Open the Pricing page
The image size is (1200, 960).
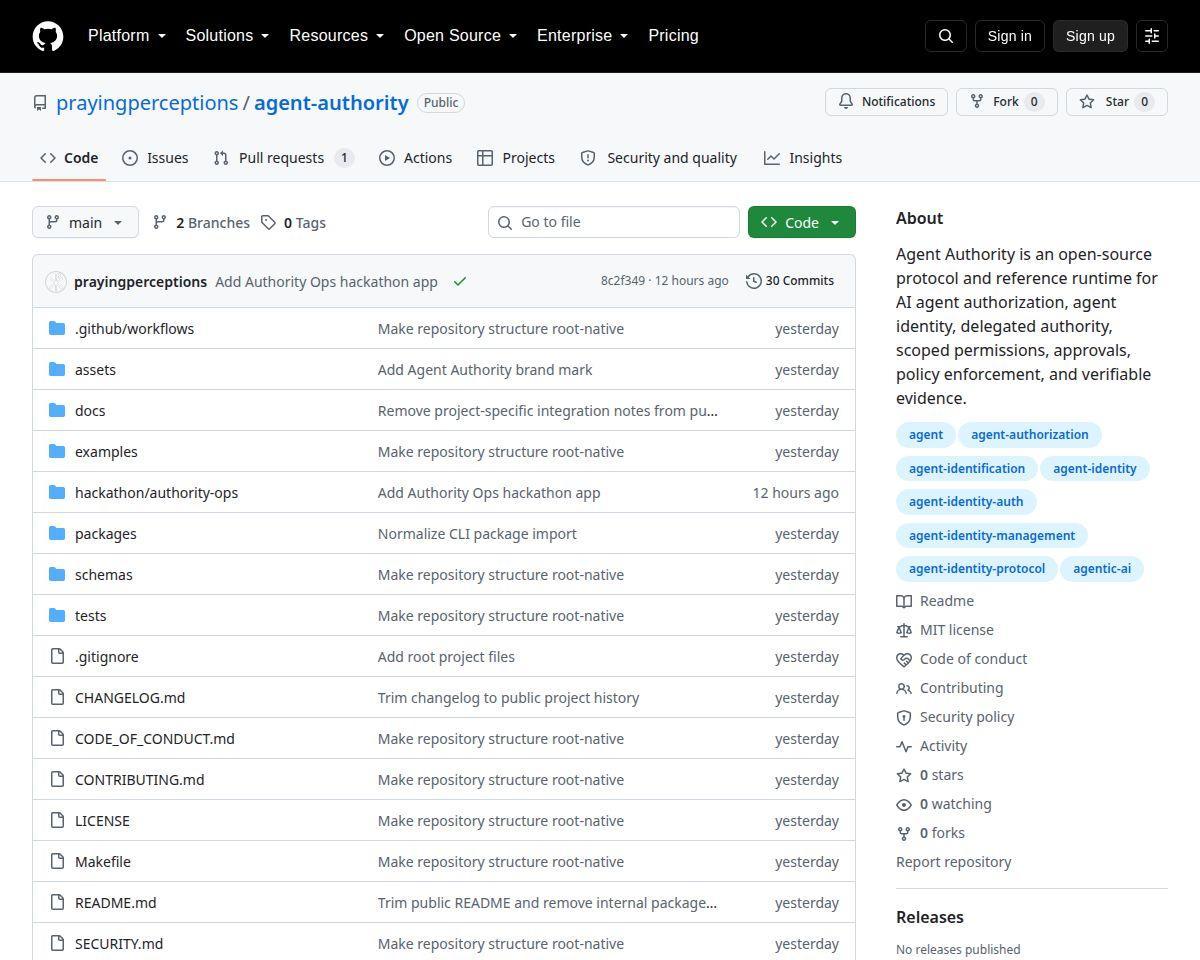[673, 36]
